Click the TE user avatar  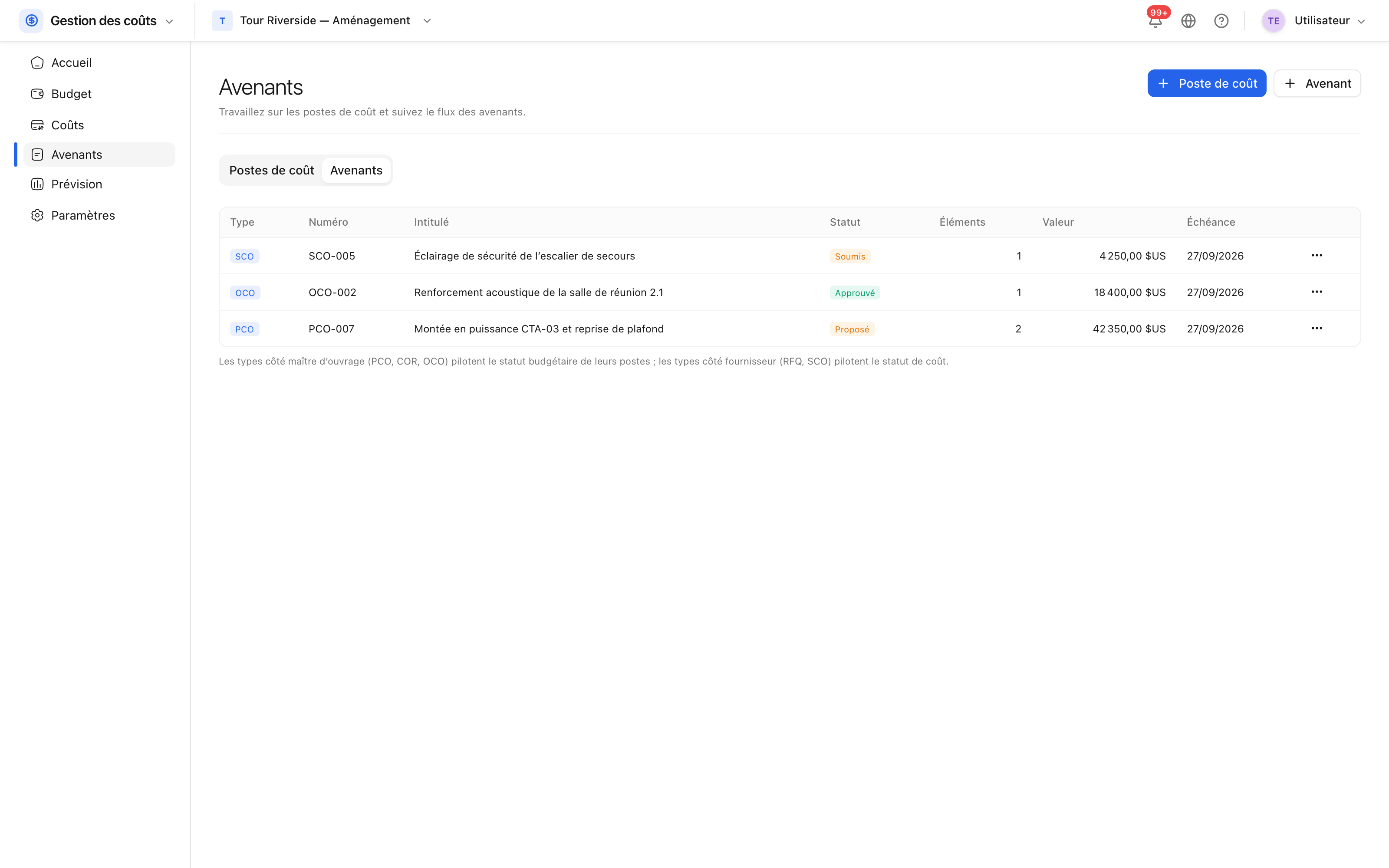pyautogui.click(x=1273, y=21)
